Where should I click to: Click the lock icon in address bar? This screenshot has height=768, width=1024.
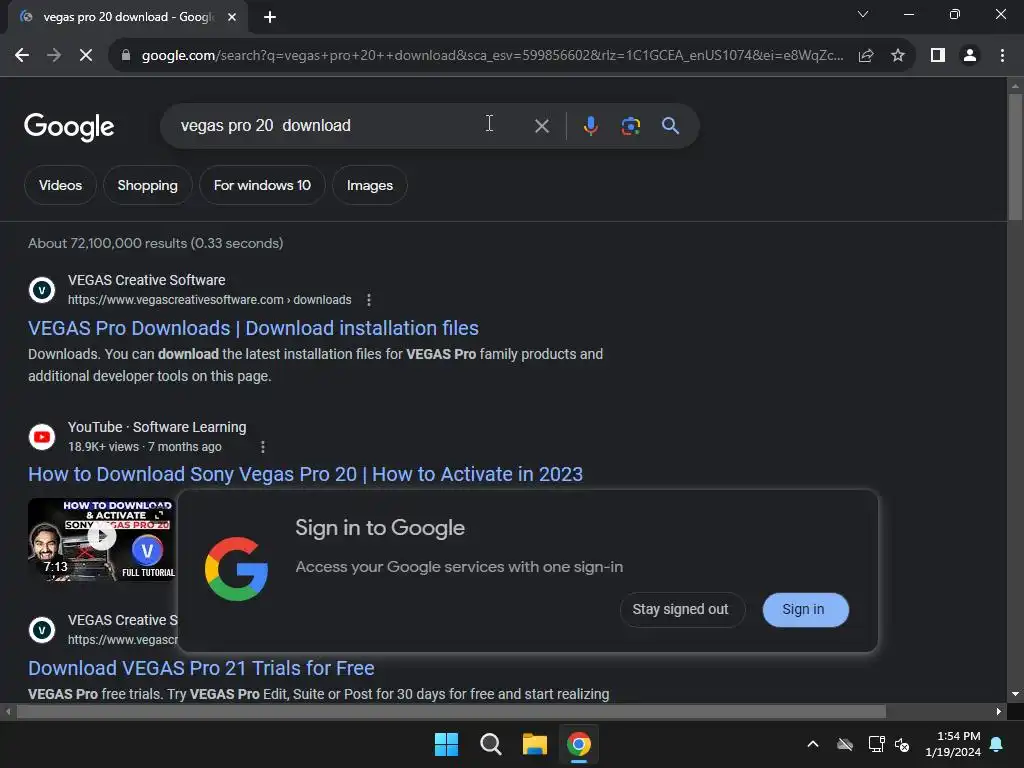click(x=126, y=56)
